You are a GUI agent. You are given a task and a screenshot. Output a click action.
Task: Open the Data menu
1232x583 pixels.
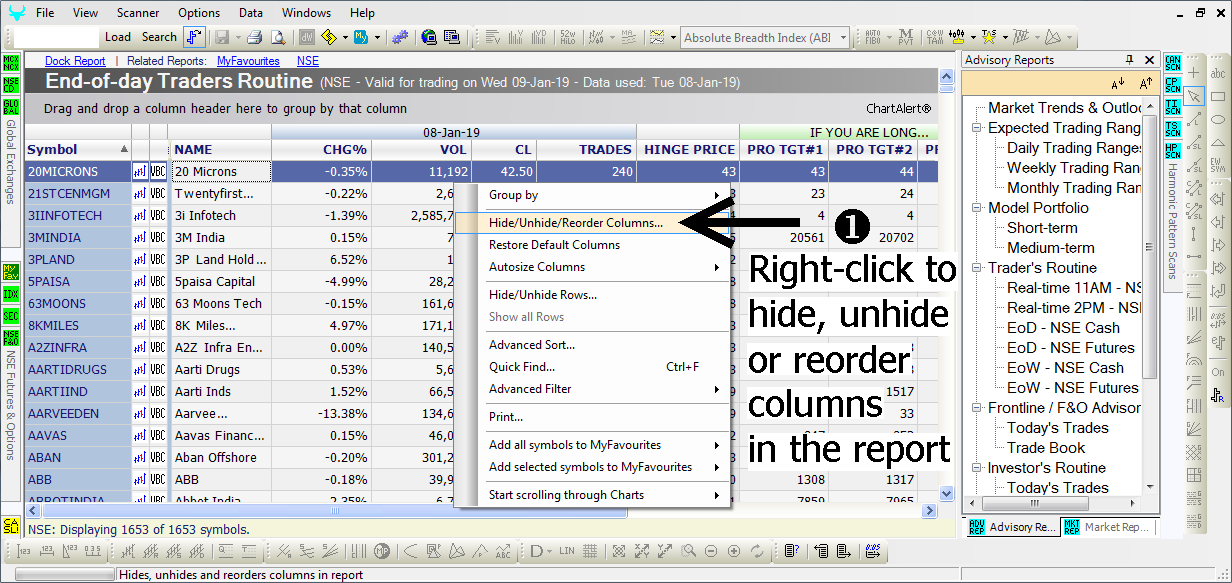point(251,13)
